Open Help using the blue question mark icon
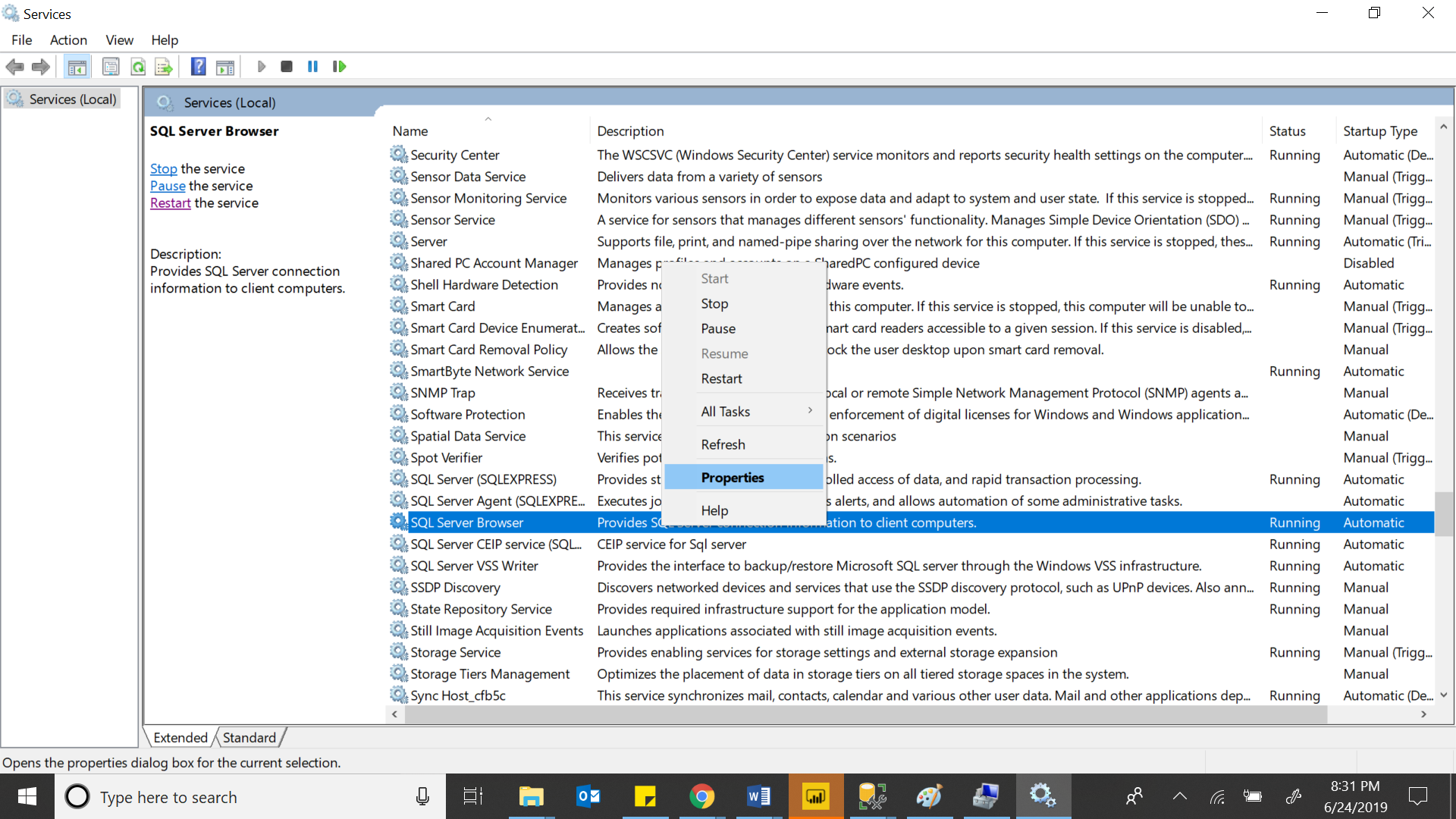The image size is (1456, 819). pyautogui.click(x=198, y=66)
